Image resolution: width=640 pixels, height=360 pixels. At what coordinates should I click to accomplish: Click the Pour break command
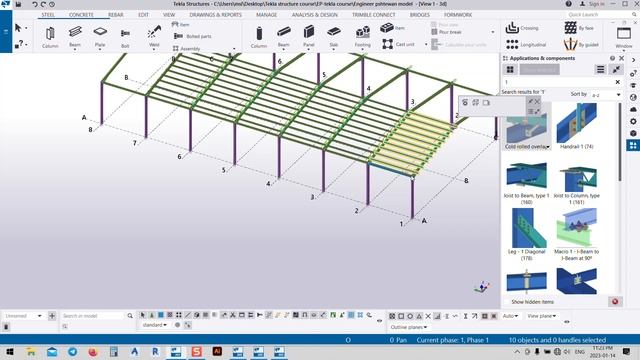[447, 32]
